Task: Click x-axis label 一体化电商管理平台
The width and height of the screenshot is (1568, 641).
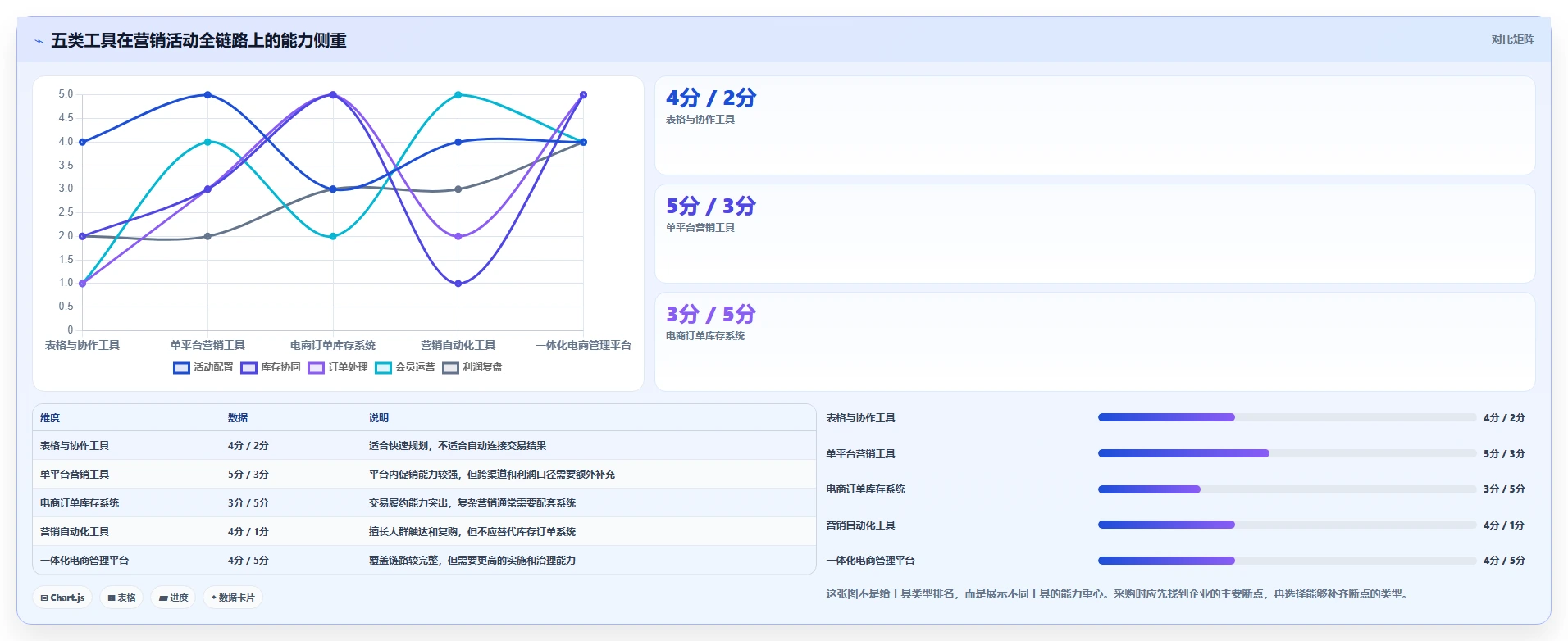Action: (583, 345)
